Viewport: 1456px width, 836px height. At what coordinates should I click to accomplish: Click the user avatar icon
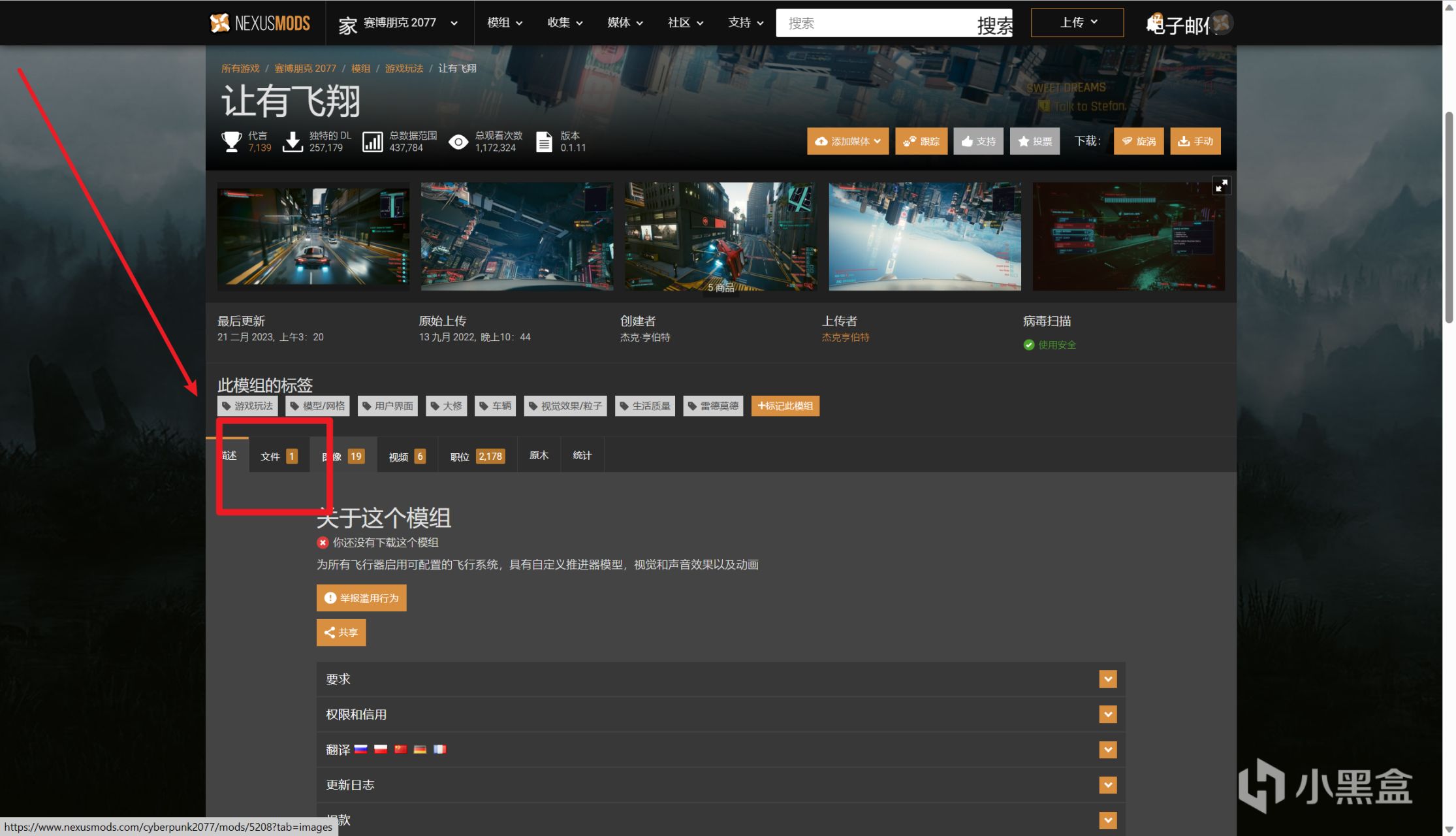point(1222,23)
